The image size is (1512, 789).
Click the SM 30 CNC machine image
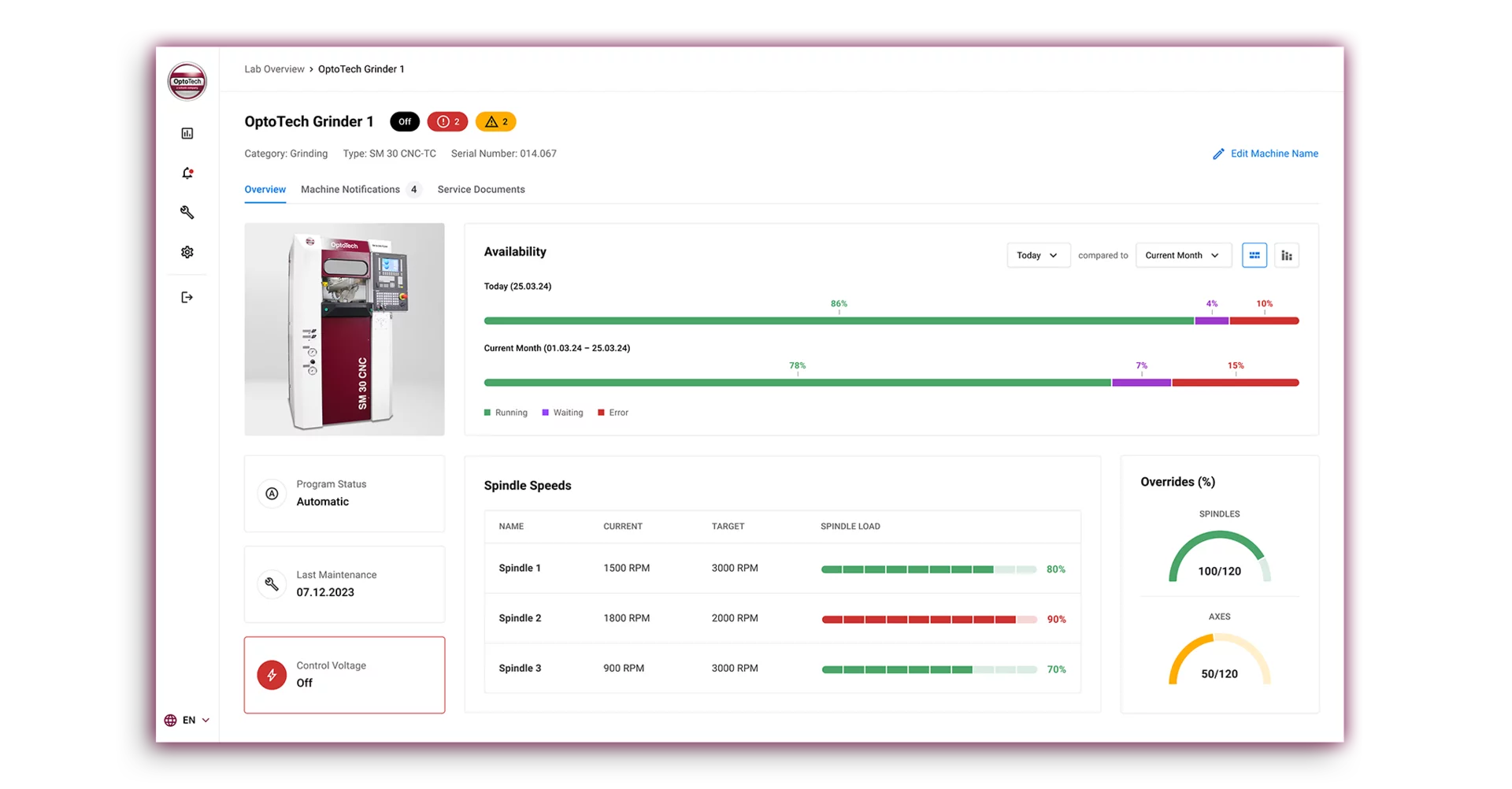click(344, 329)
